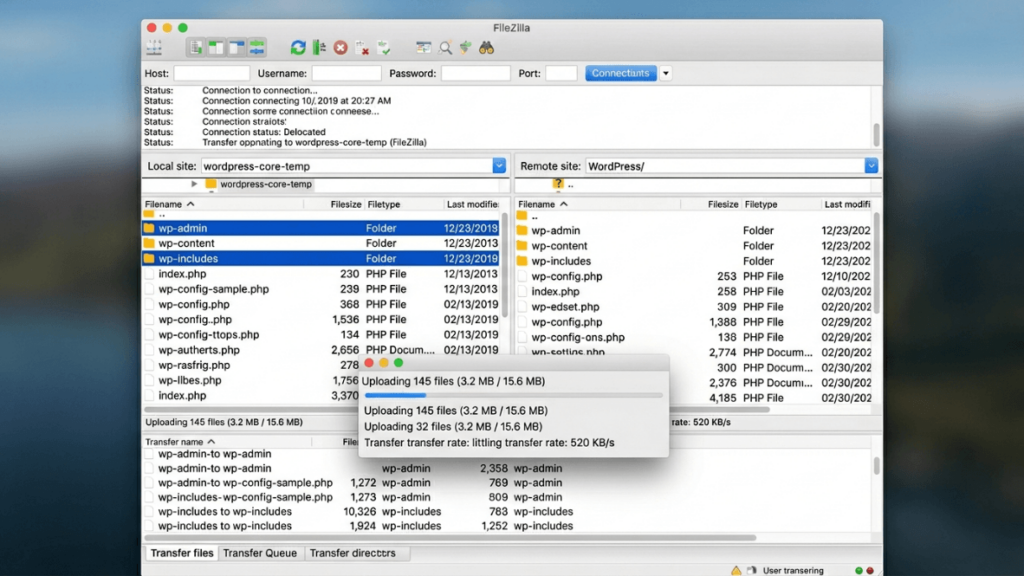
Task: Click the green status indicator light
Action: tap(859, 570)
